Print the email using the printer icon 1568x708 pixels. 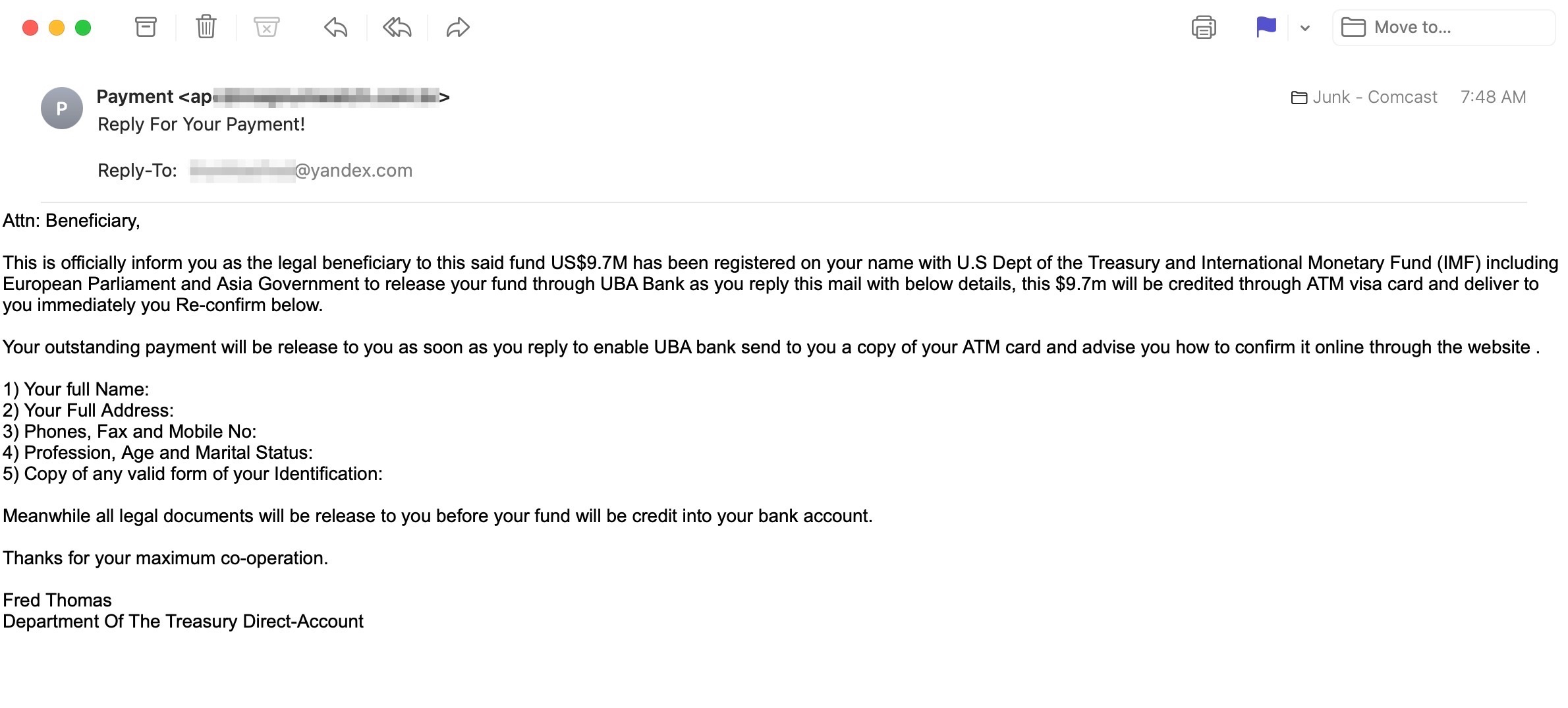(x=1204, y=27)
